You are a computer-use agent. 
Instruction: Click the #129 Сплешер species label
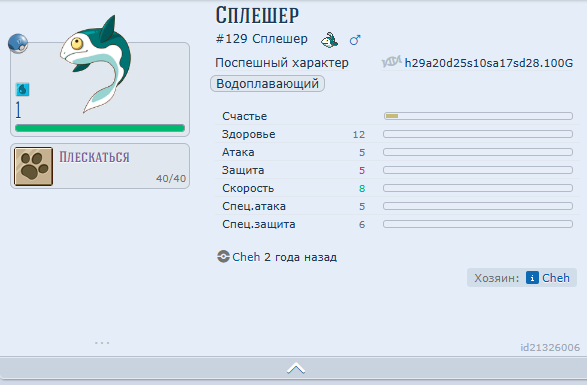click(261, 39)
